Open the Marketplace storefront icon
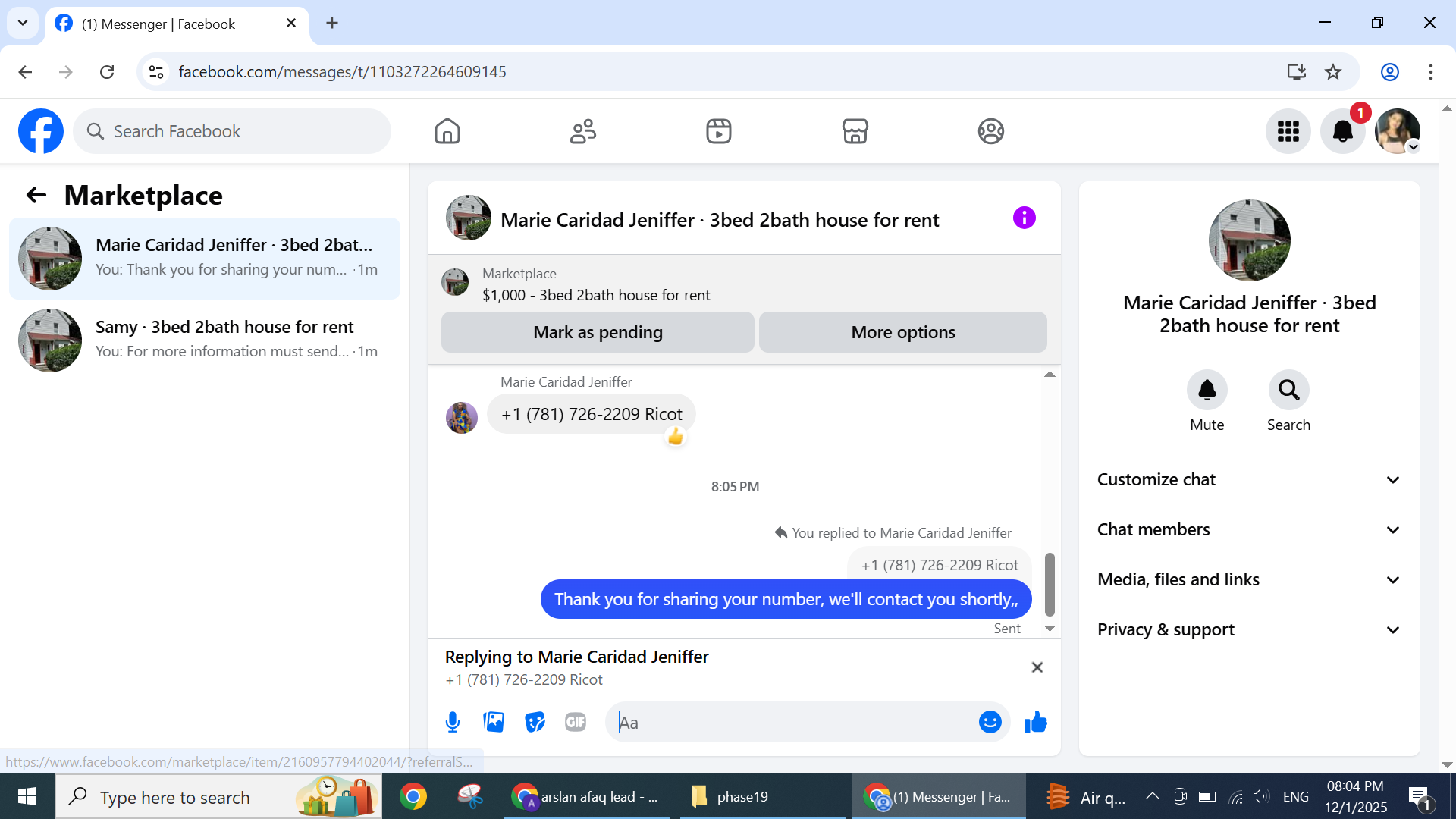Viewport: 1456px width, 819px height. (855, 131)
